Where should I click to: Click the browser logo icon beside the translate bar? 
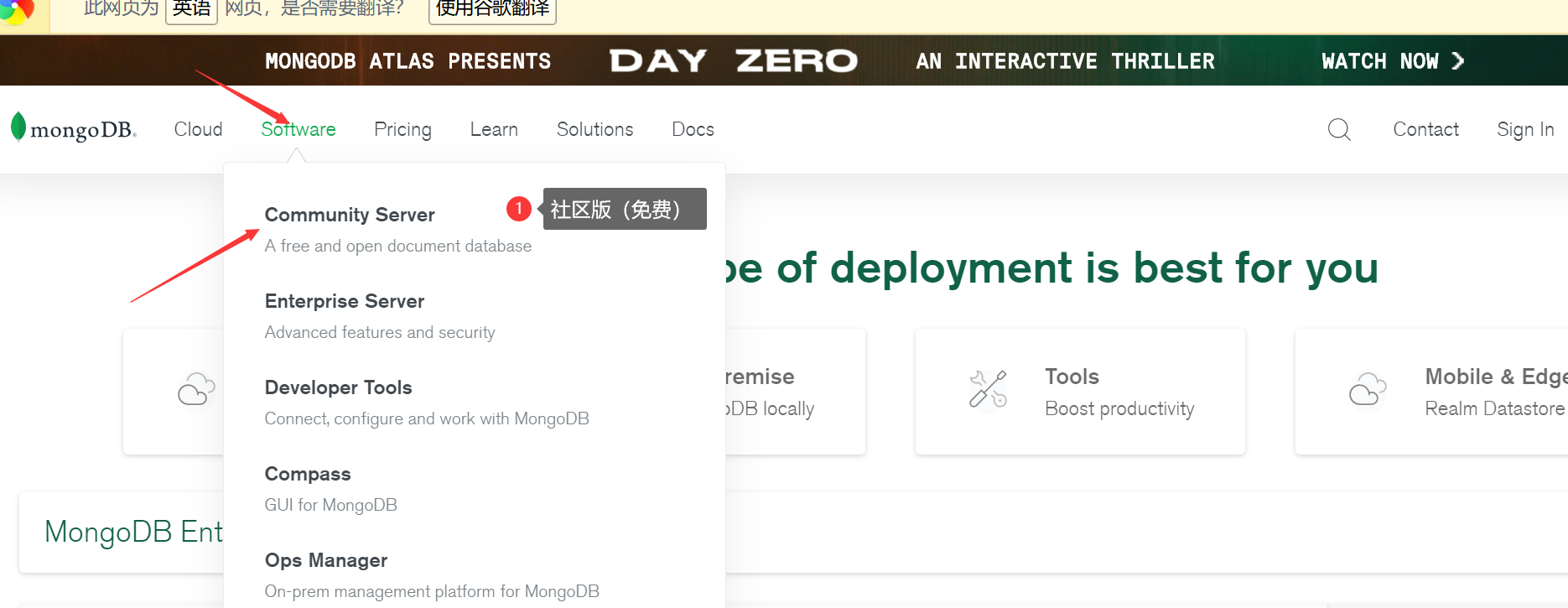click(17, 11)
